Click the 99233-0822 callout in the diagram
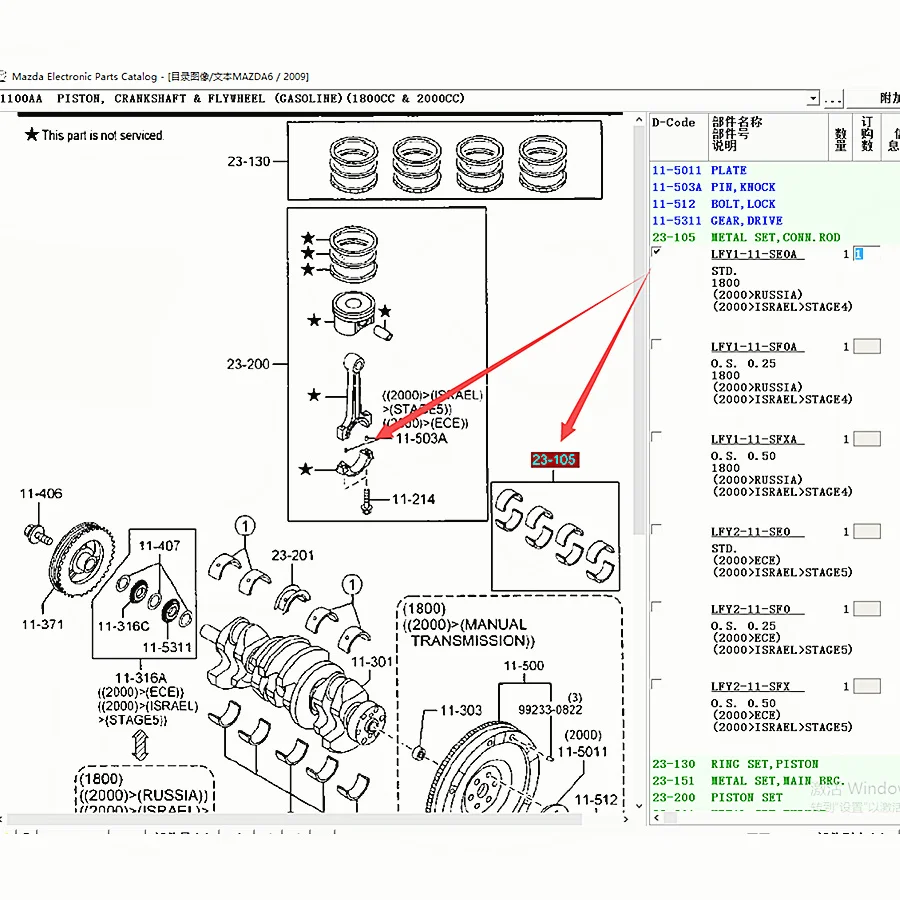This screenshot has width=900, height=900. (550, 709)
